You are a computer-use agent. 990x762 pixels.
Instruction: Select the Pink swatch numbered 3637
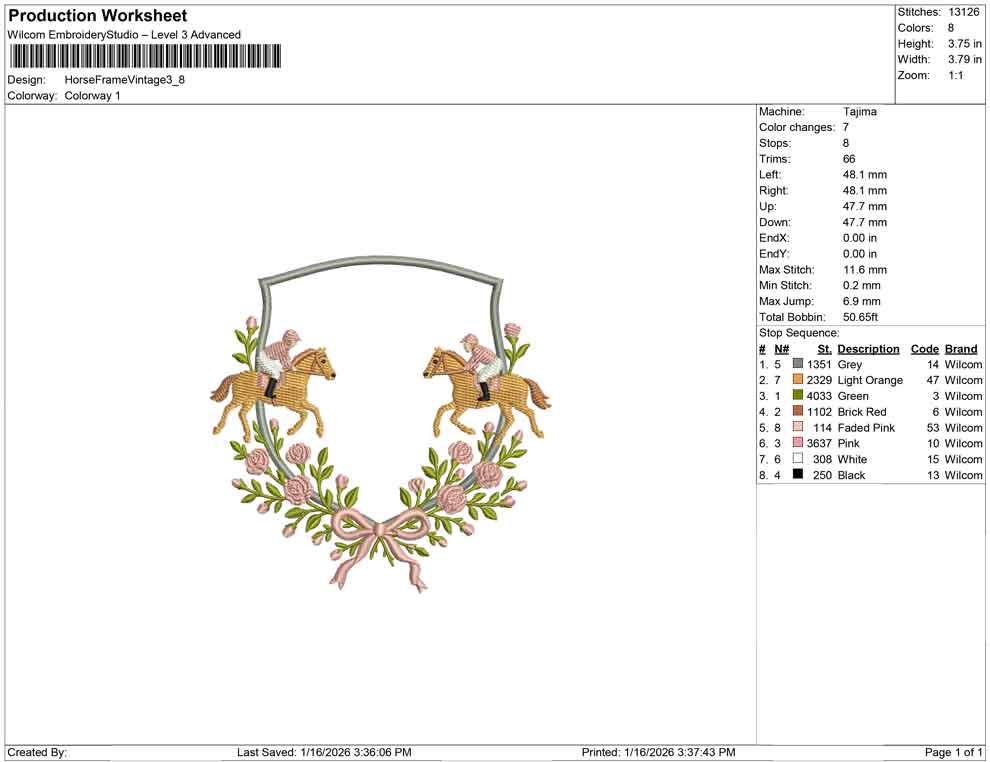click(x=796, y=443)
